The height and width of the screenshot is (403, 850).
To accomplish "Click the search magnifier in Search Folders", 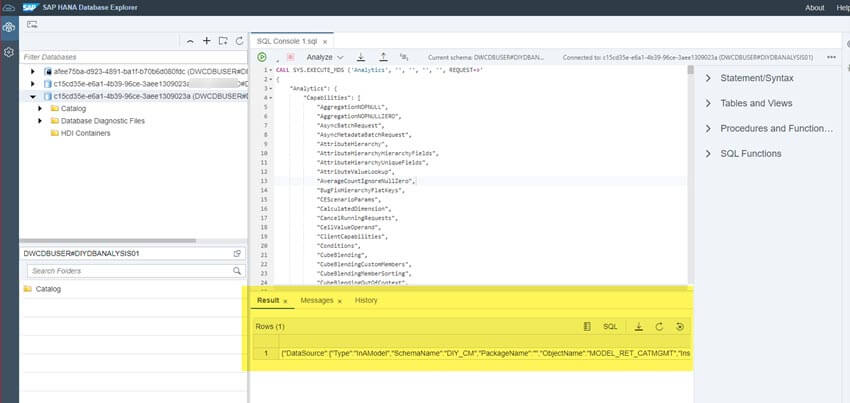I will click(237, 271).
